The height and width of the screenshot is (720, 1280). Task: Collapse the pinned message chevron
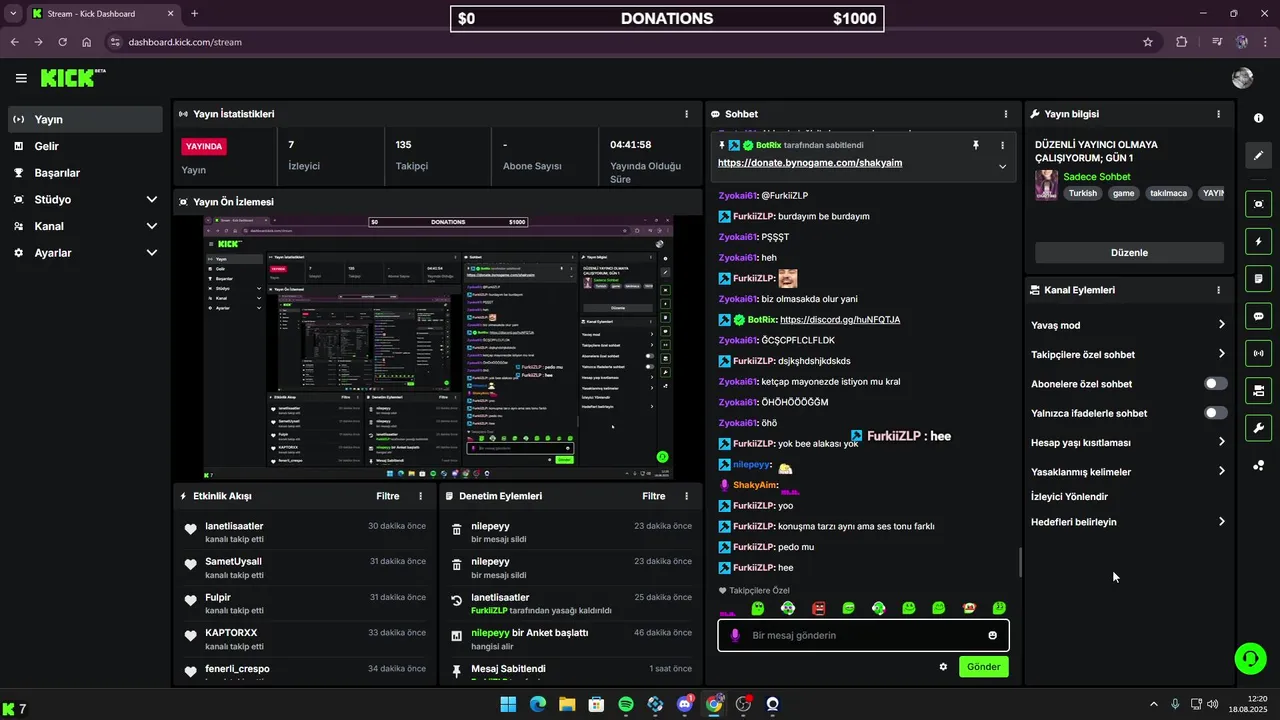pyautogui.click(x=1002, y=166)
